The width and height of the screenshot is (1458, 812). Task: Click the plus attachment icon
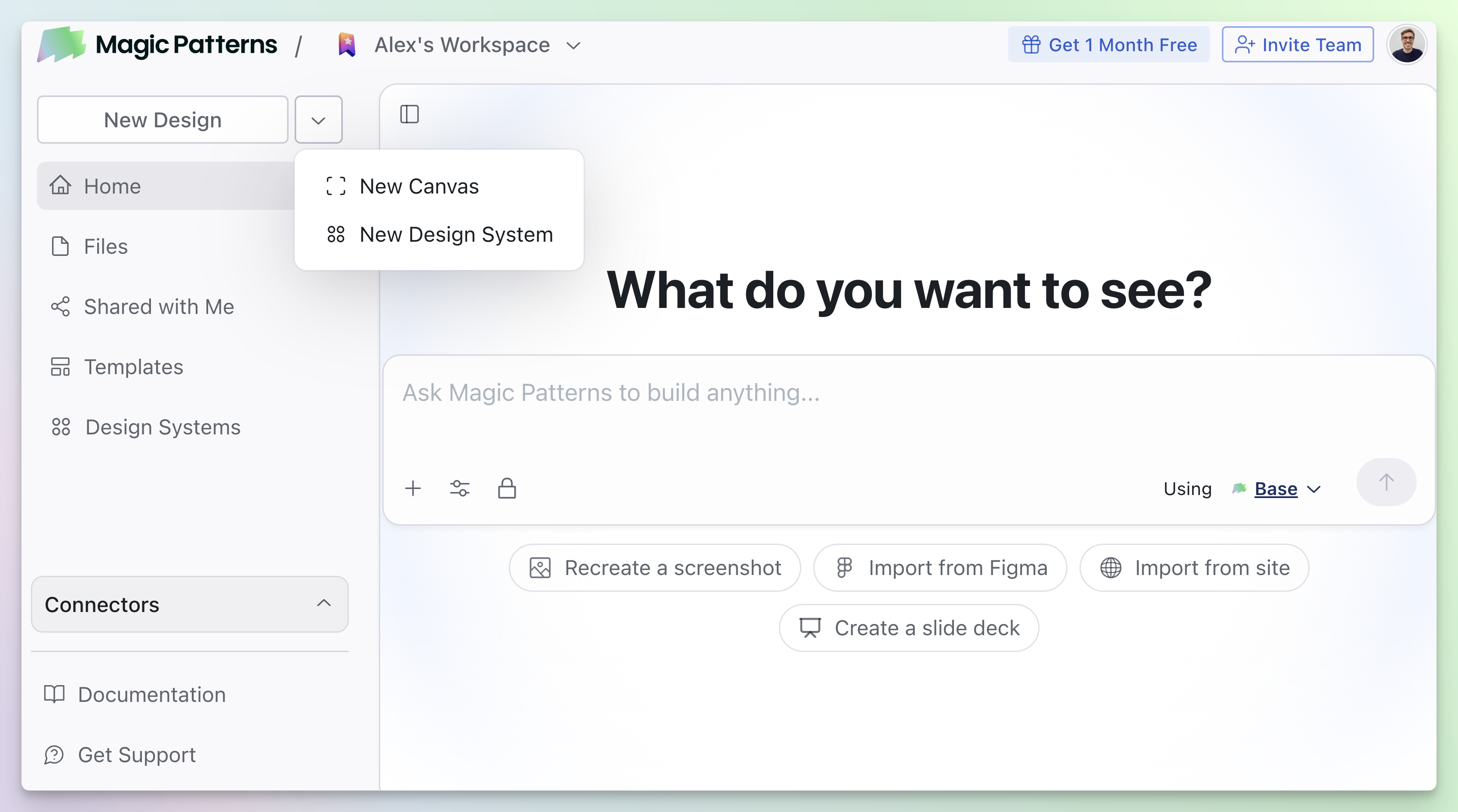point(413,488)
